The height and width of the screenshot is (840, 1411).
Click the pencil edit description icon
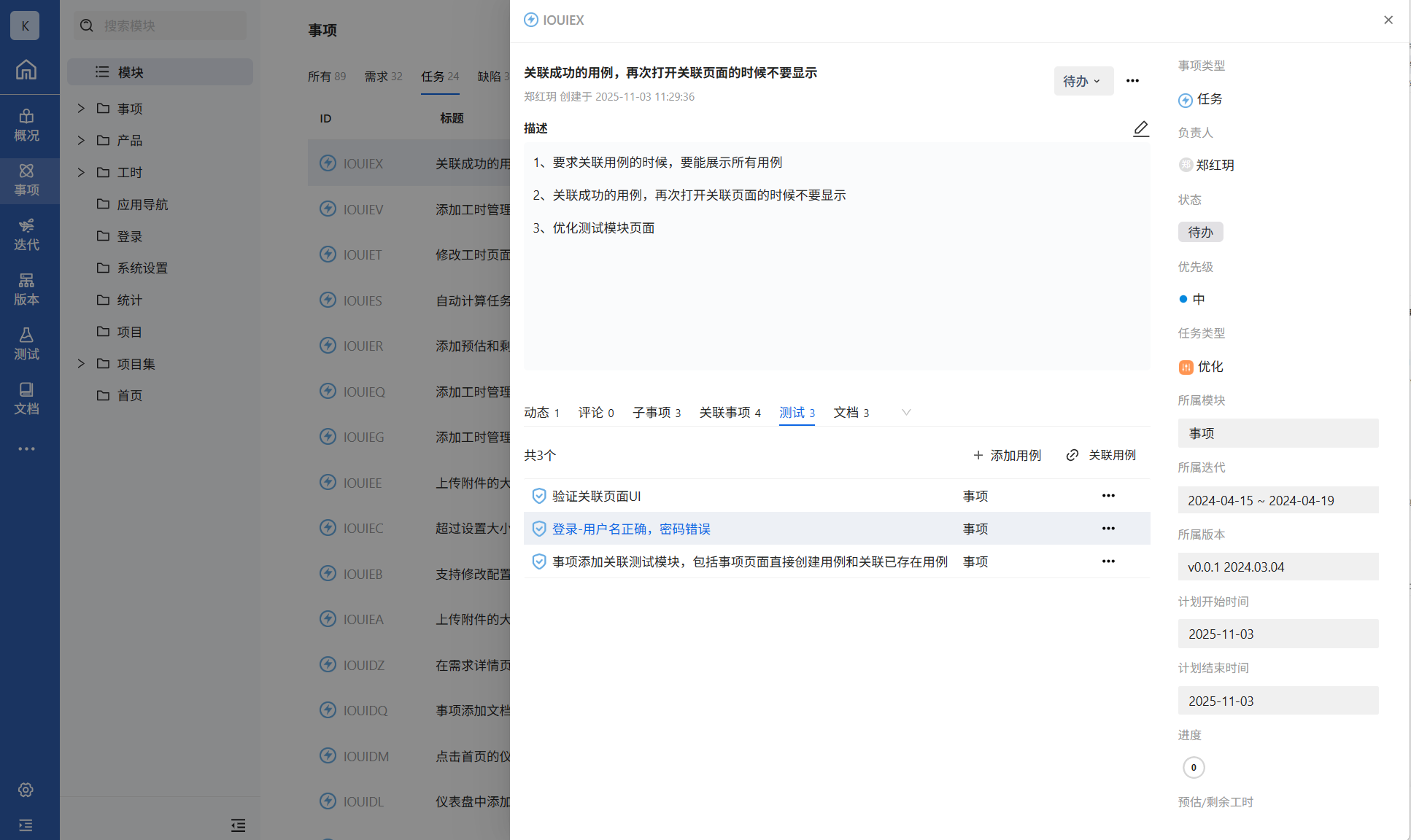pyautogui.click(x=1140, y=129)
